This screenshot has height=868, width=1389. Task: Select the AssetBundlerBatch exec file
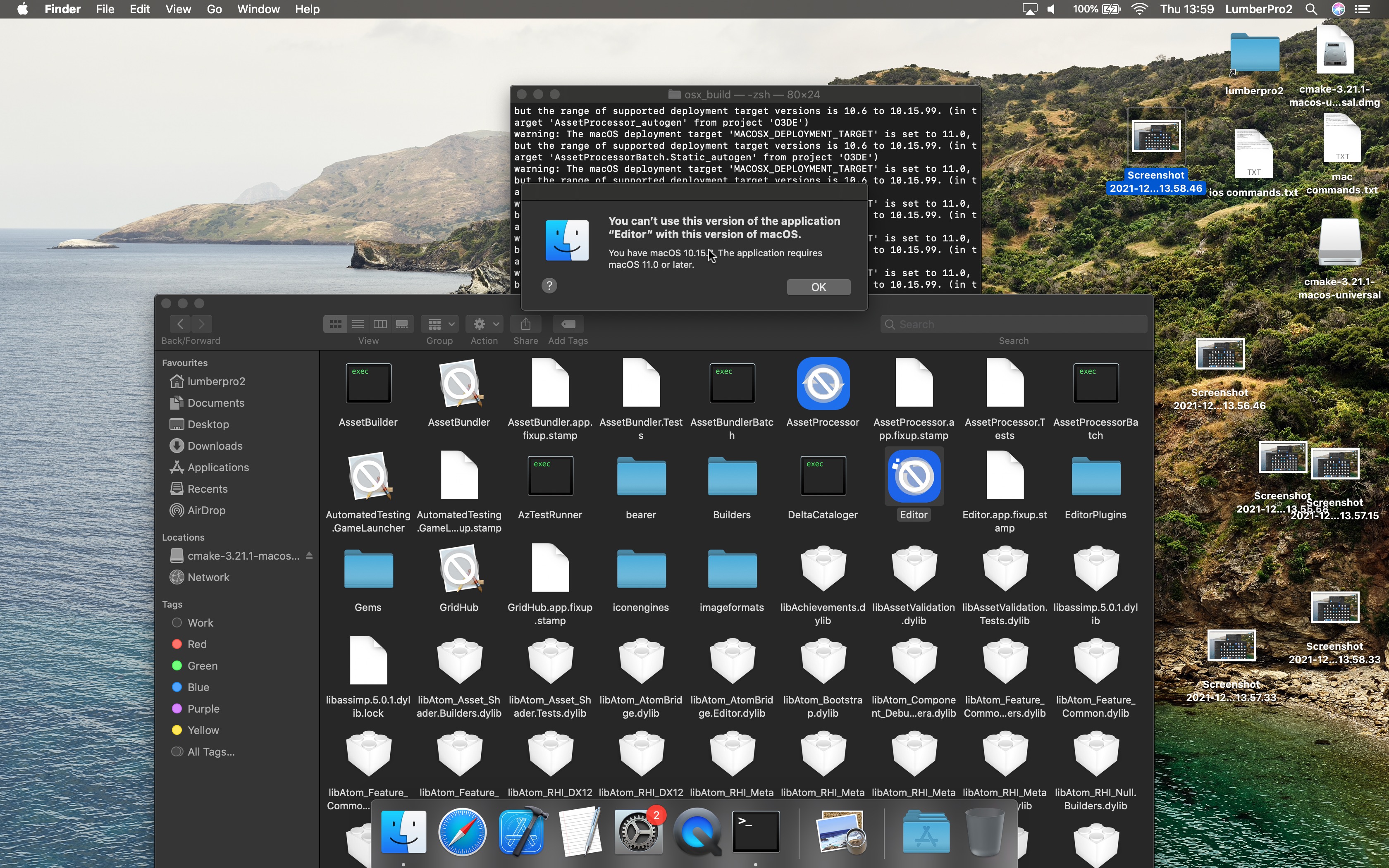click(732, 384)
